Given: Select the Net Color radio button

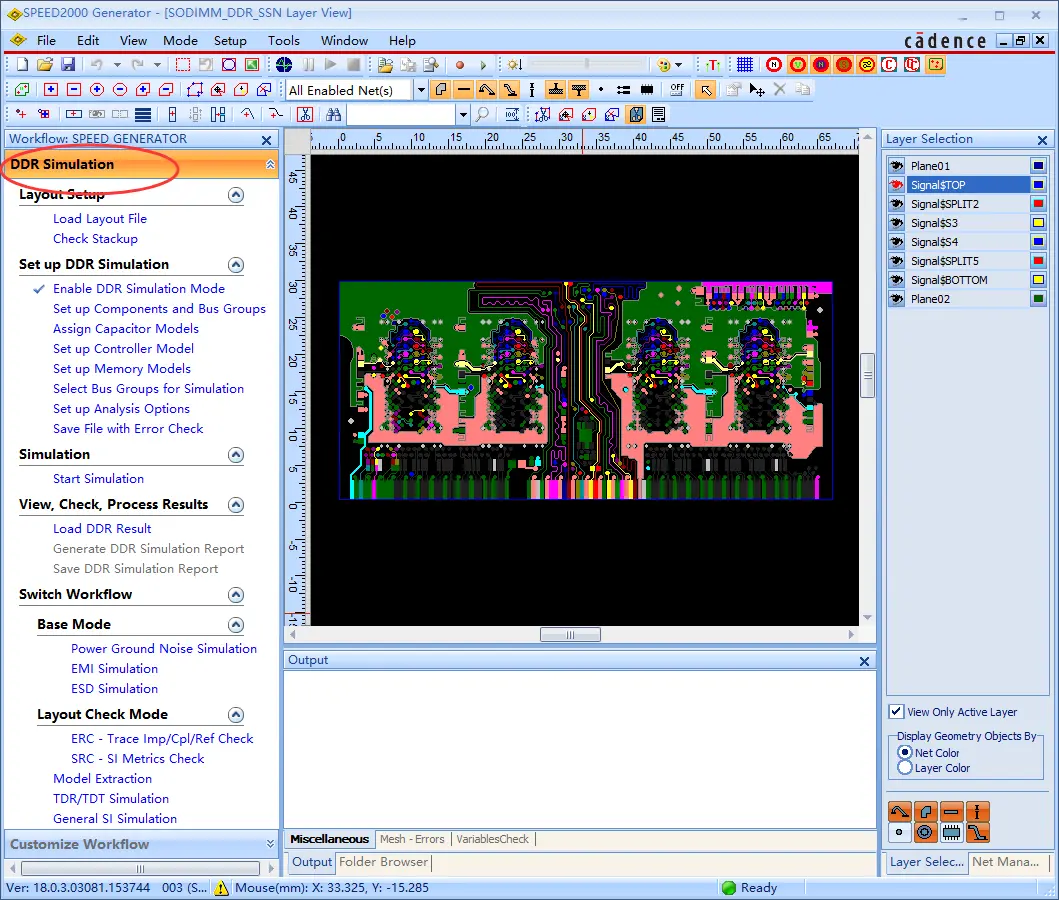Looking at the screenshot, I should [x=905, y=752].
